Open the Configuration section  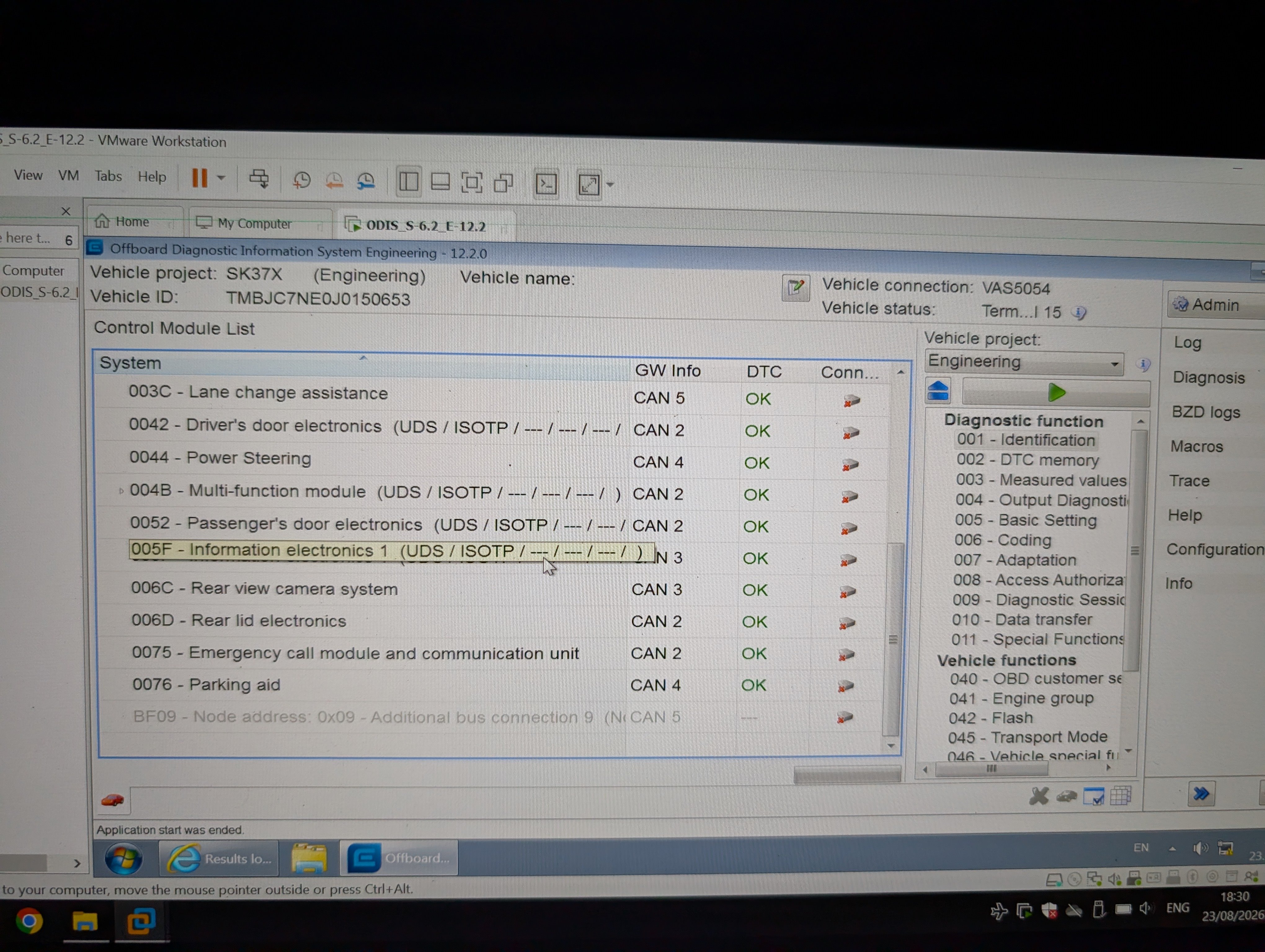click(1215, 550)
